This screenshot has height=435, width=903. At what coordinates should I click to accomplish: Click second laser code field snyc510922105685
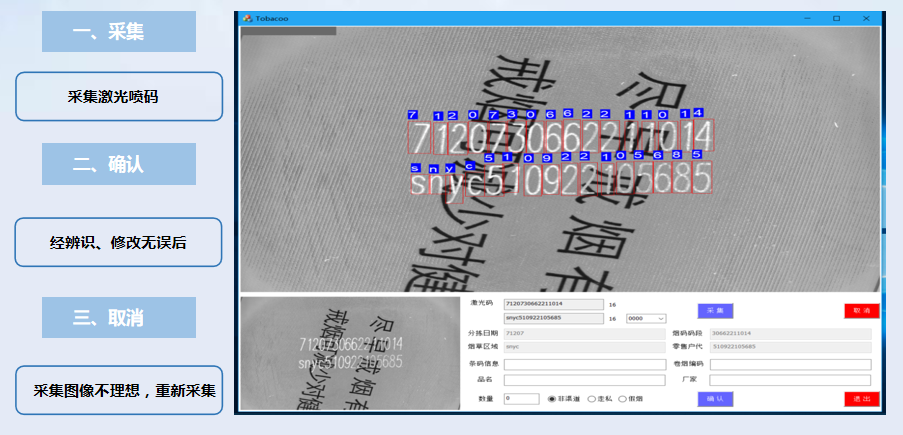(553, 319)
